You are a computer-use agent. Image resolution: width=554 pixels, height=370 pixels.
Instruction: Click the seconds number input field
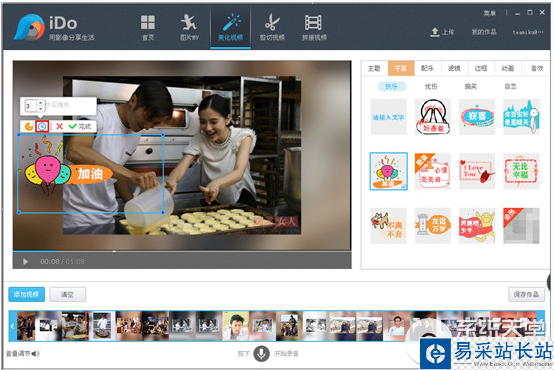[x=31, y=106]
